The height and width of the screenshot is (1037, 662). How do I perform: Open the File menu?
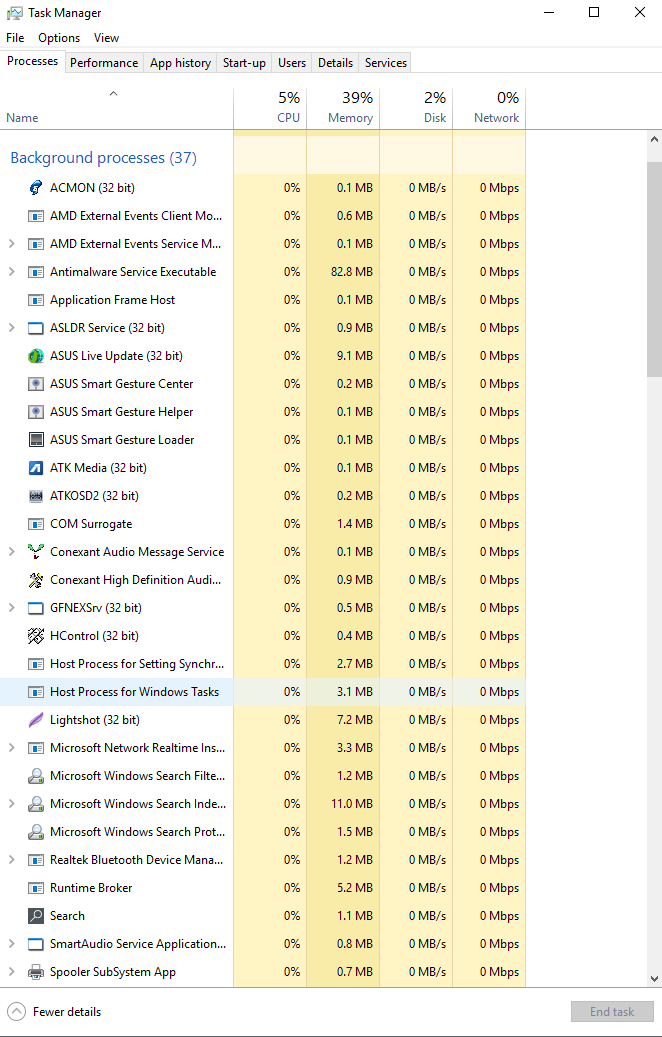(15, 38)
